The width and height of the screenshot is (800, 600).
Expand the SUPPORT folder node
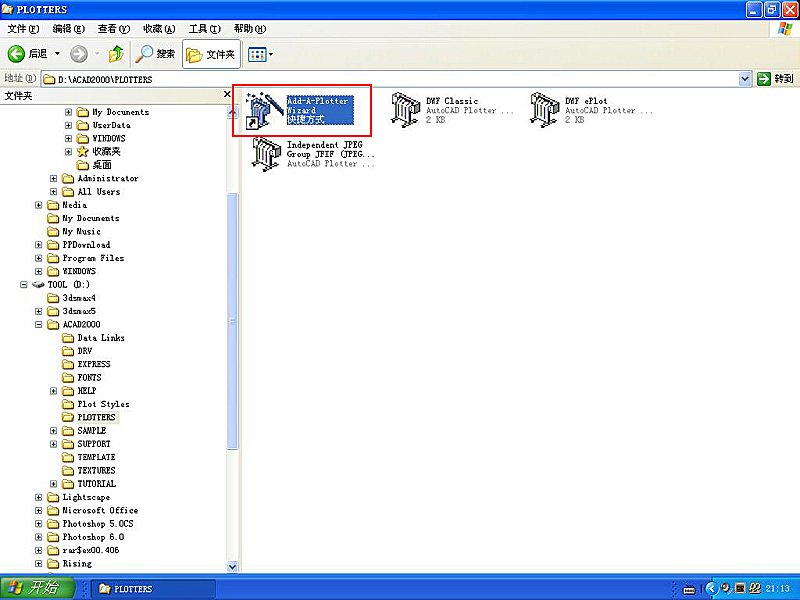point(53,444)
